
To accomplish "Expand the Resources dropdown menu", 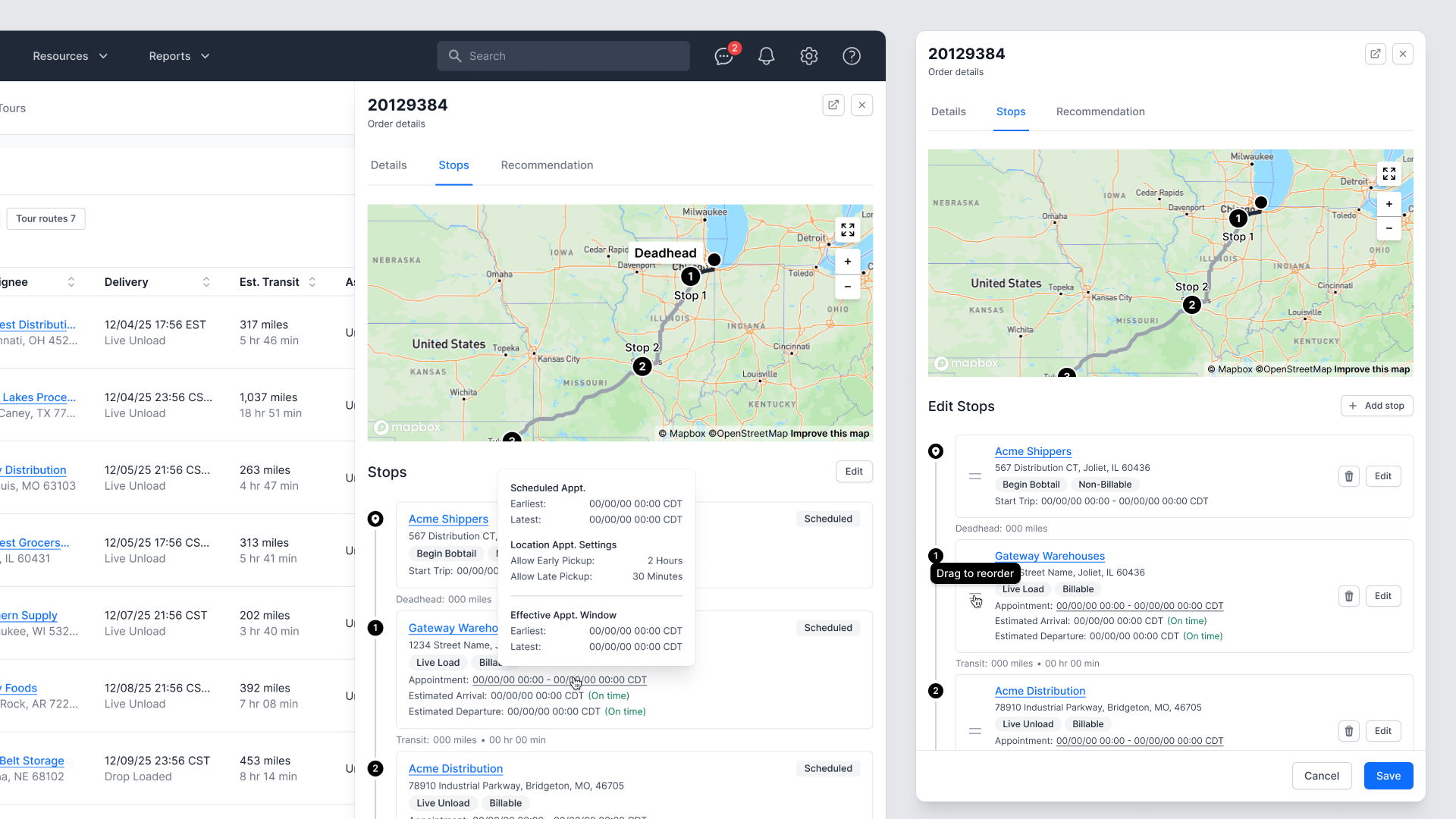I will pyautogui.click(x=70, y=56).
